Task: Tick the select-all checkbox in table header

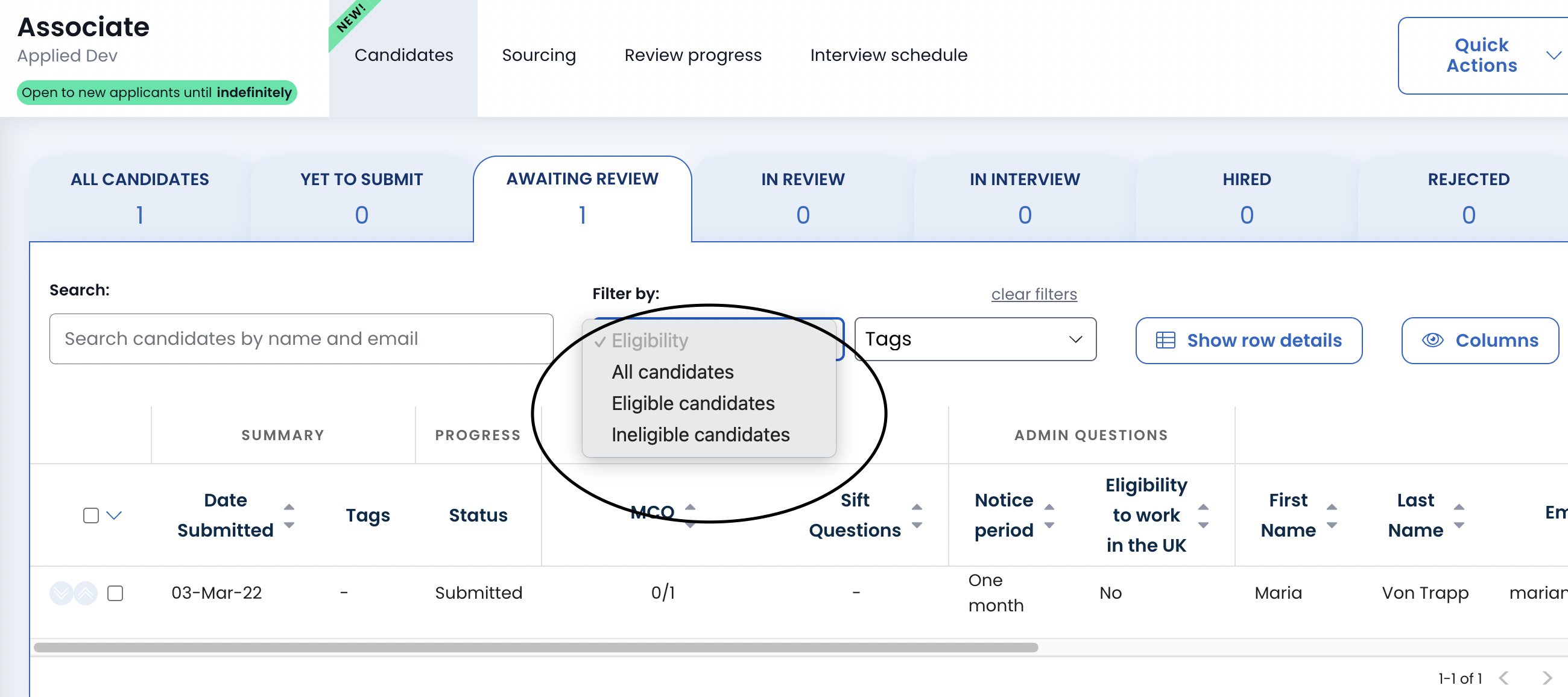Action: point(90,516)
